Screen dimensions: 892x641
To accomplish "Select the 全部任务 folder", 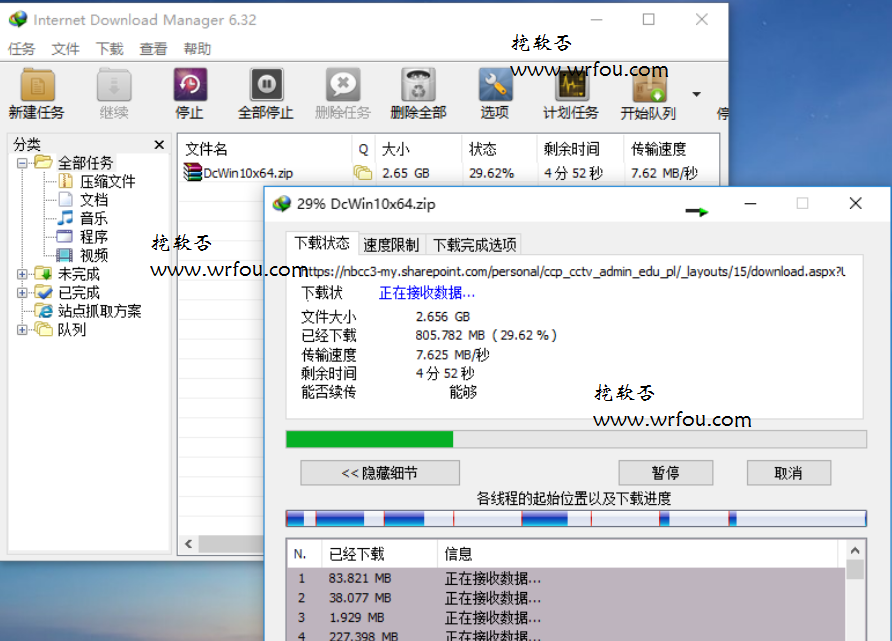I will (x=85, y=163).
